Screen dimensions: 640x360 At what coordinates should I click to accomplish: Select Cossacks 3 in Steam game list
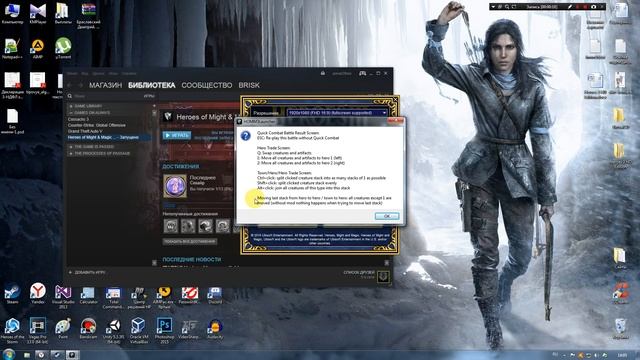(78, 119)
